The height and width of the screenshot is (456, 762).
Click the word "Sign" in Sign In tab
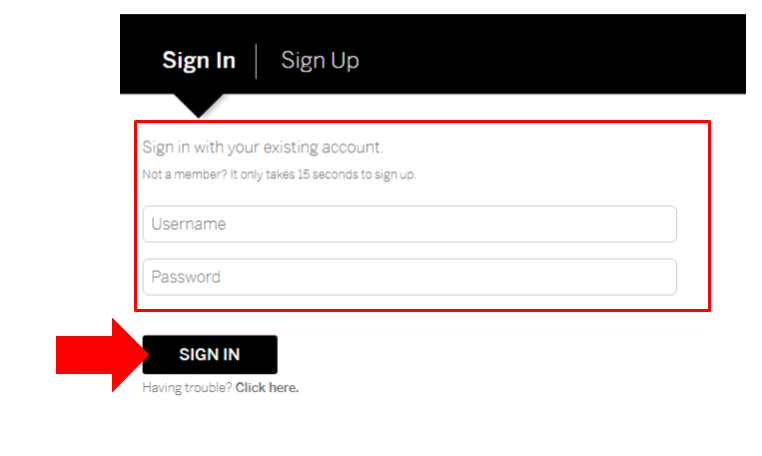[x=183, y=61]
